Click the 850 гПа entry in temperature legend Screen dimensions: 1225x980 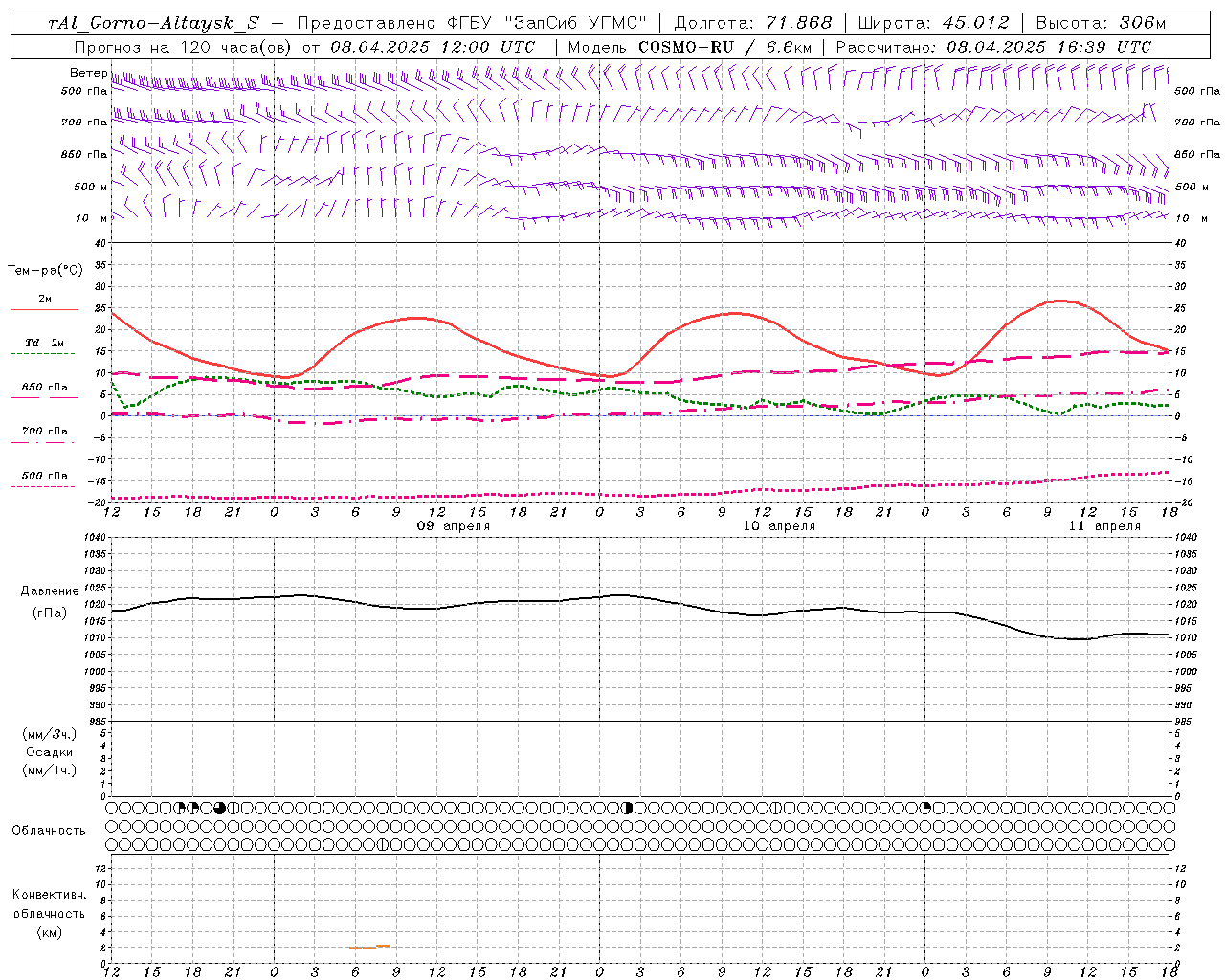pos(45,388)
